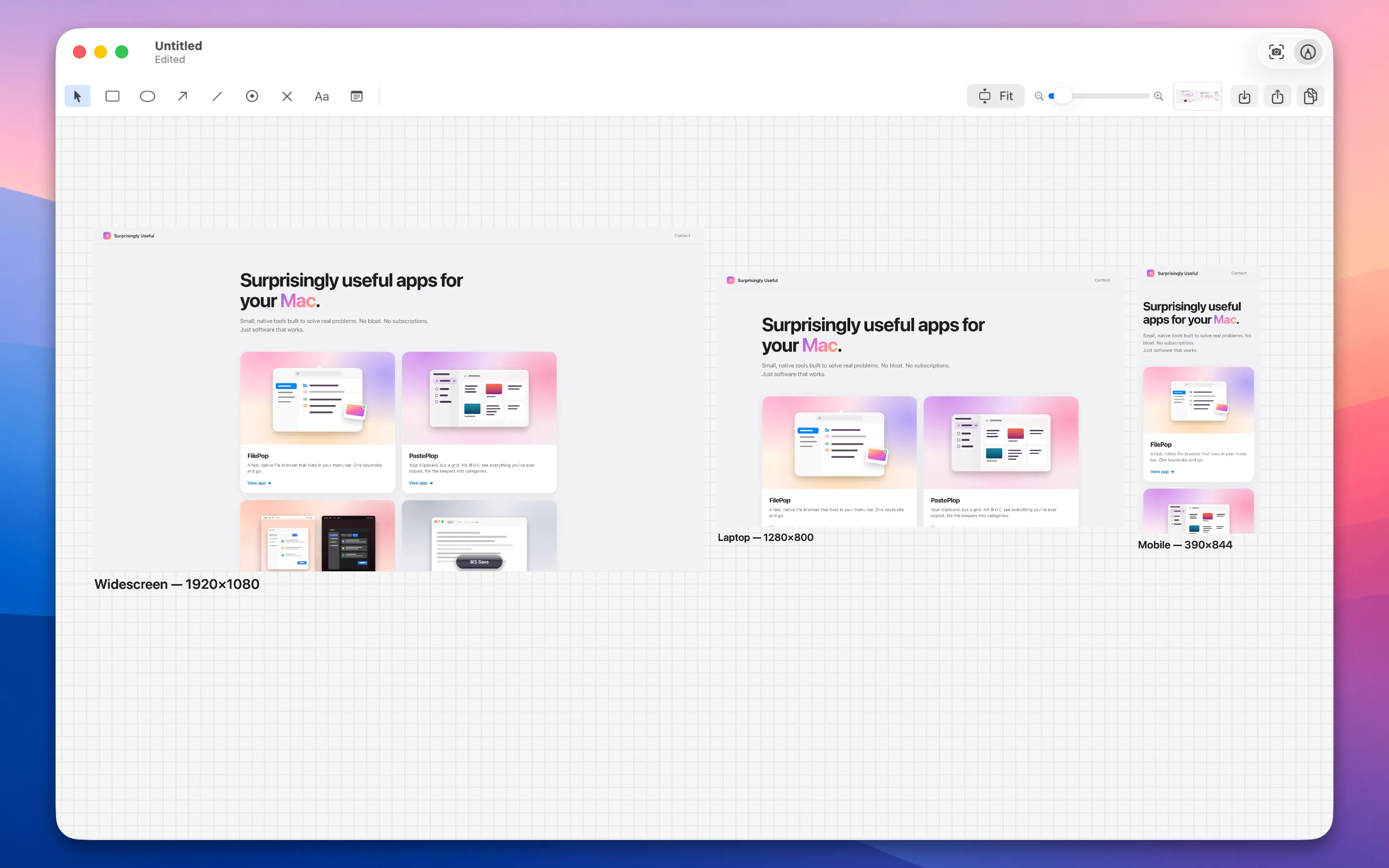Click the Edited status under title

170,59
